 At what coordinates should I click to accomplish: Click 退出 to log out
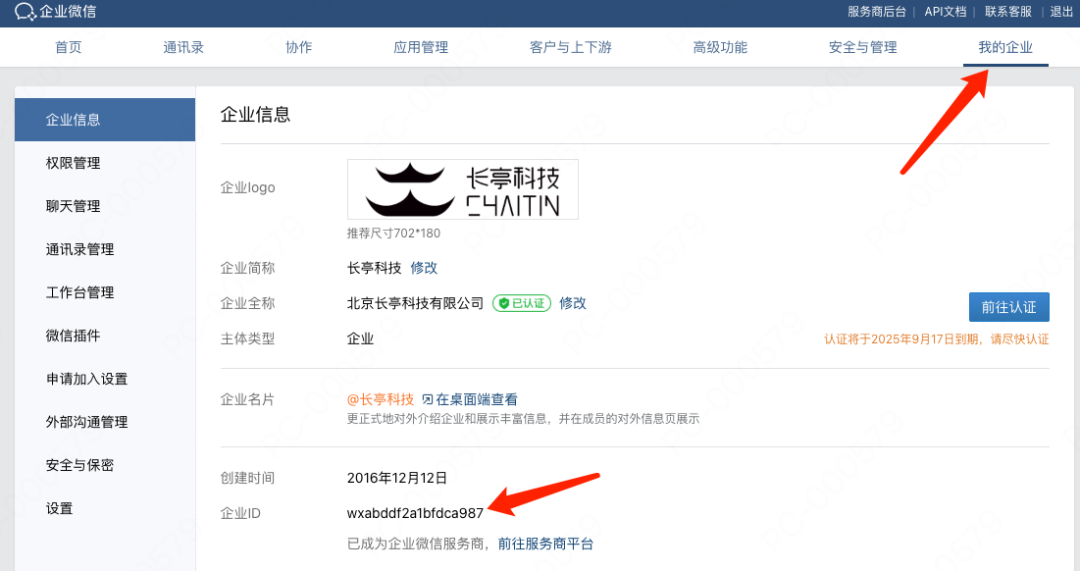tap(1061, 12)
